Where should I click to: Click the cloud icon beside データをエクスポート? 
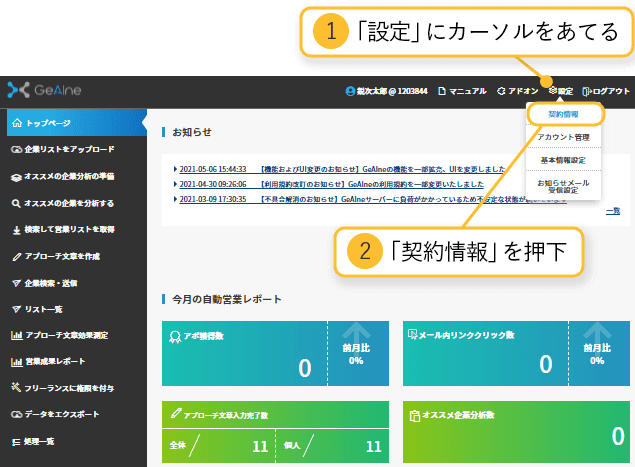pos(16,414)
